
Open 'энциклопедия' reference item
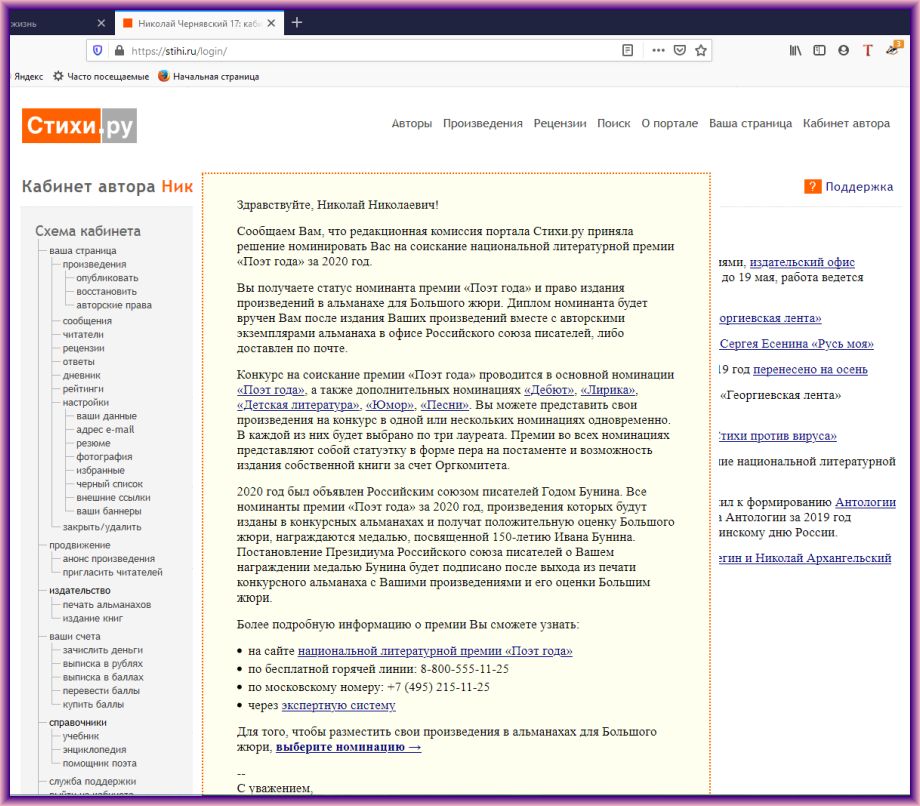pyautogui.click(x=94, y=749)
